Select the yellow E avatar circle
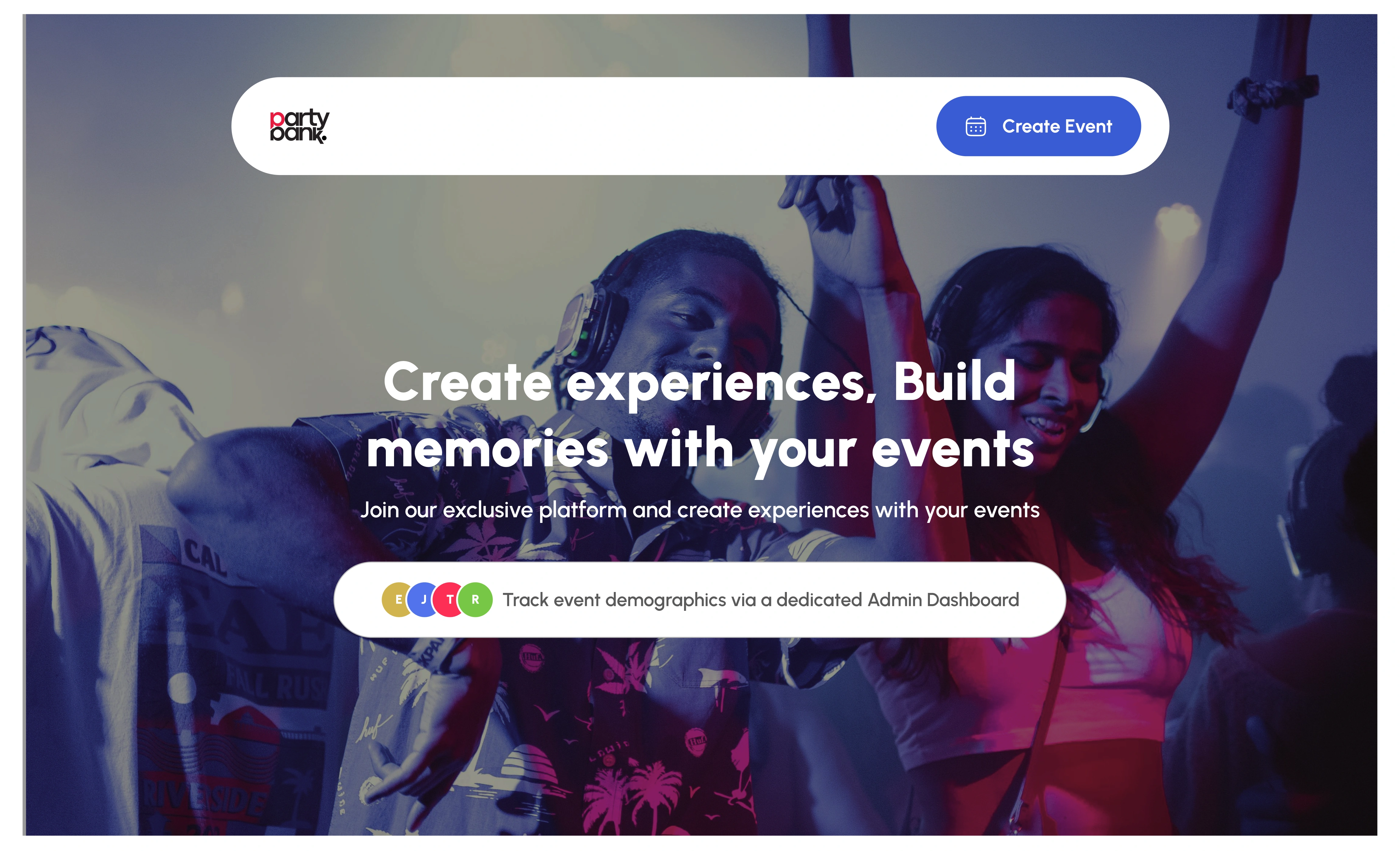The width and height of the screenshot is (1400, 851). pyautogui.click(x=397, y=599)
